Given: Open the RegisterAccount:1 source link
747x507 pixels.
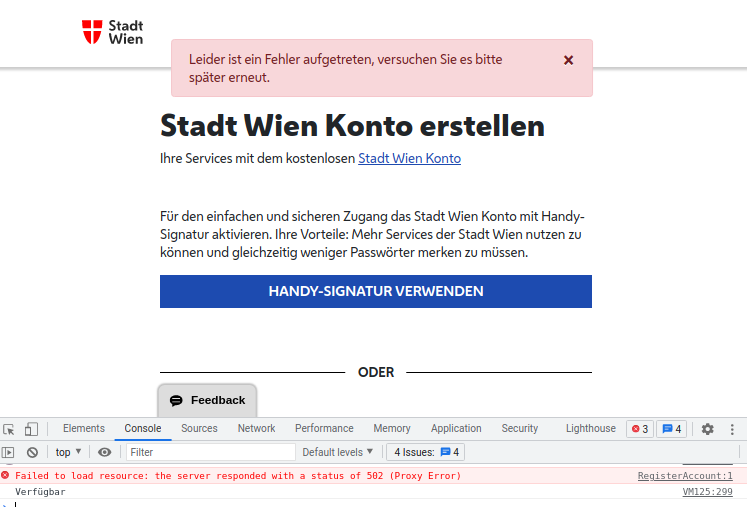Looking at the screenshot, I should click(685, 476).
